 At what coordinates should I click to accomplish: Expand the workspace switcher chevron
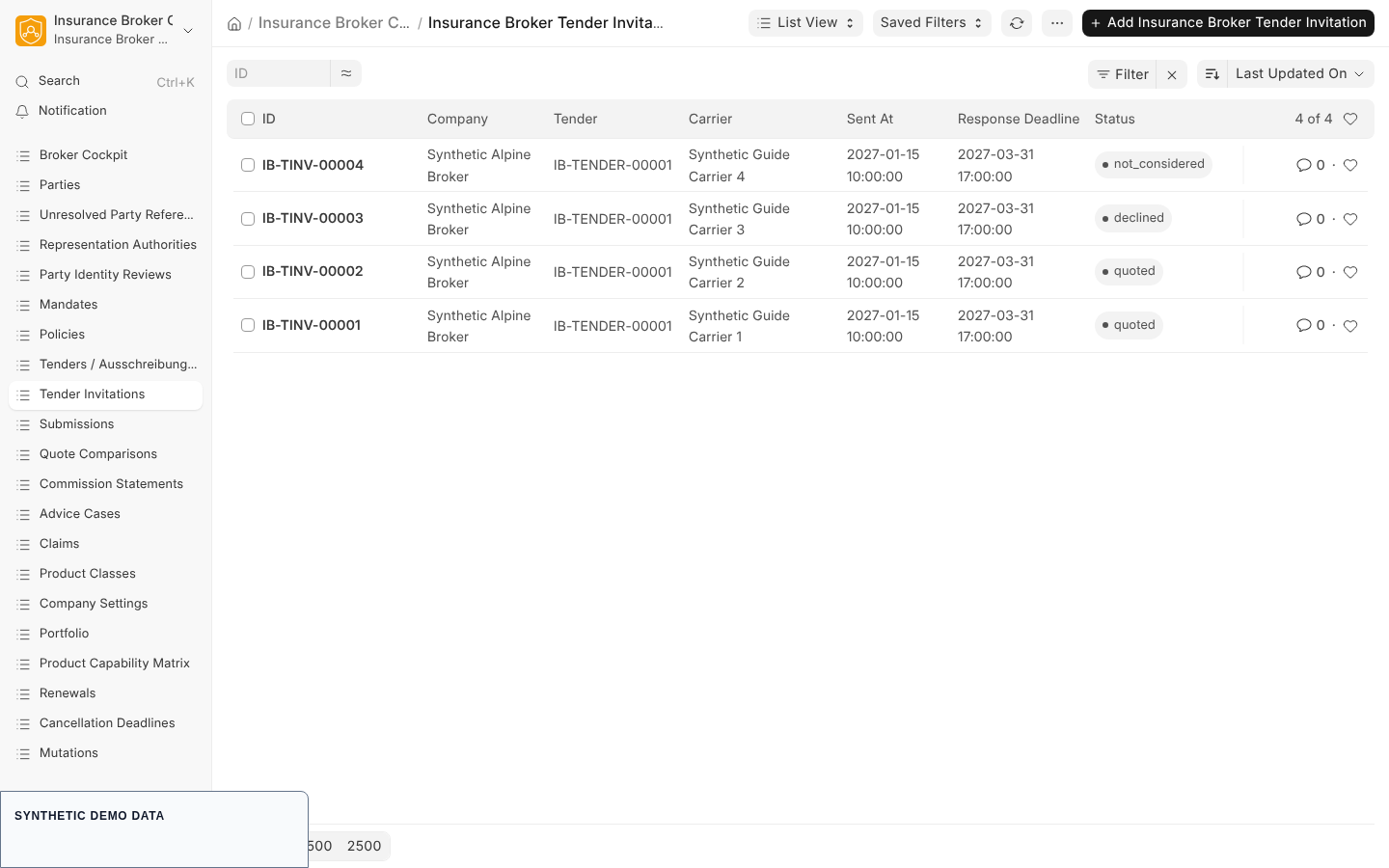click(x=188, y=30)
